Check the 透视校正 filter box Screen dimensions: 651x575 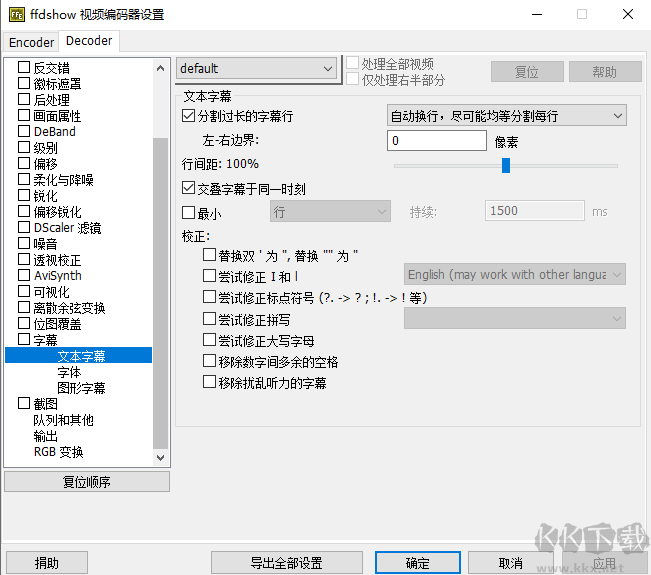click(x=24, y=259)
